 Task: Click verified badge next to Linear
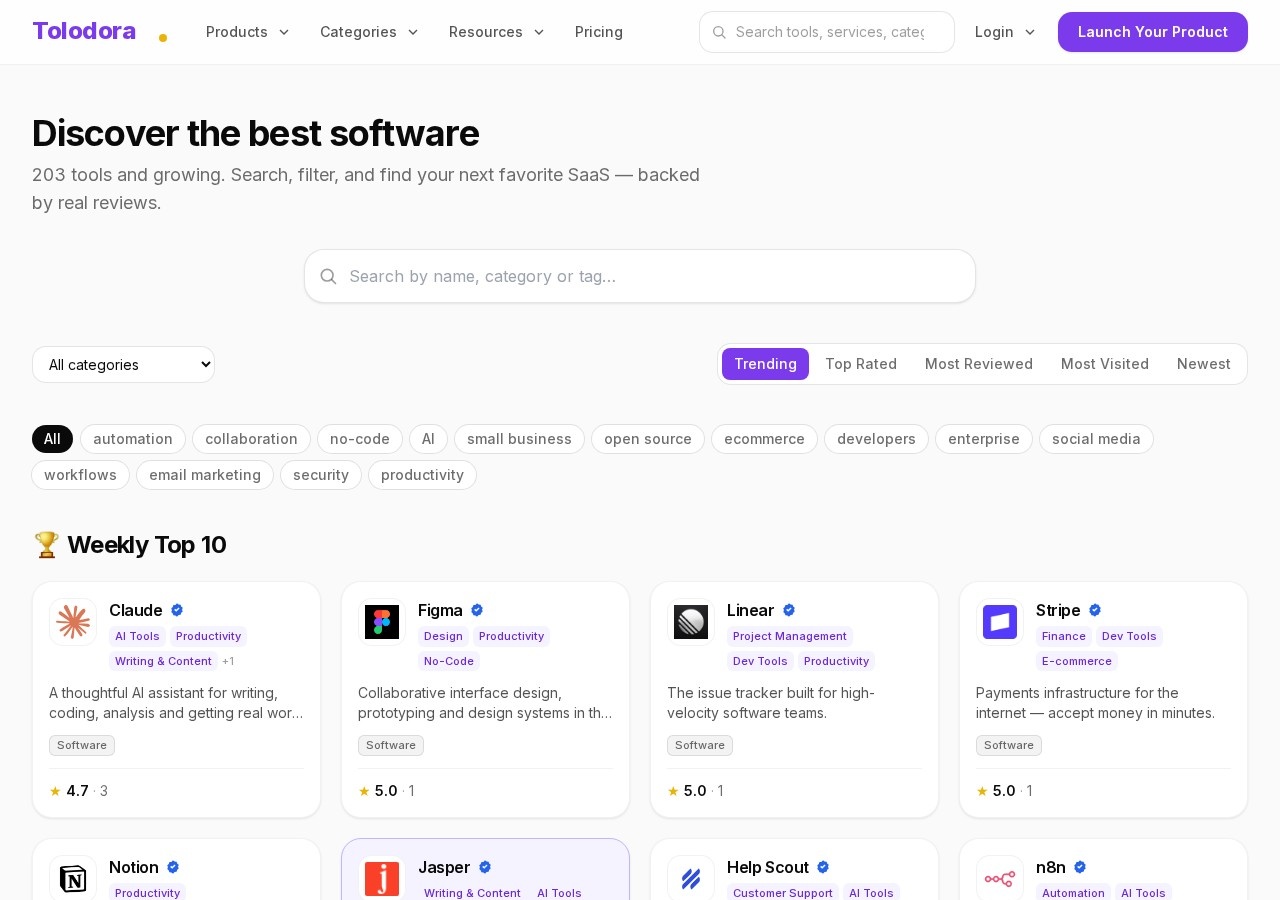(x=789, y=610)
